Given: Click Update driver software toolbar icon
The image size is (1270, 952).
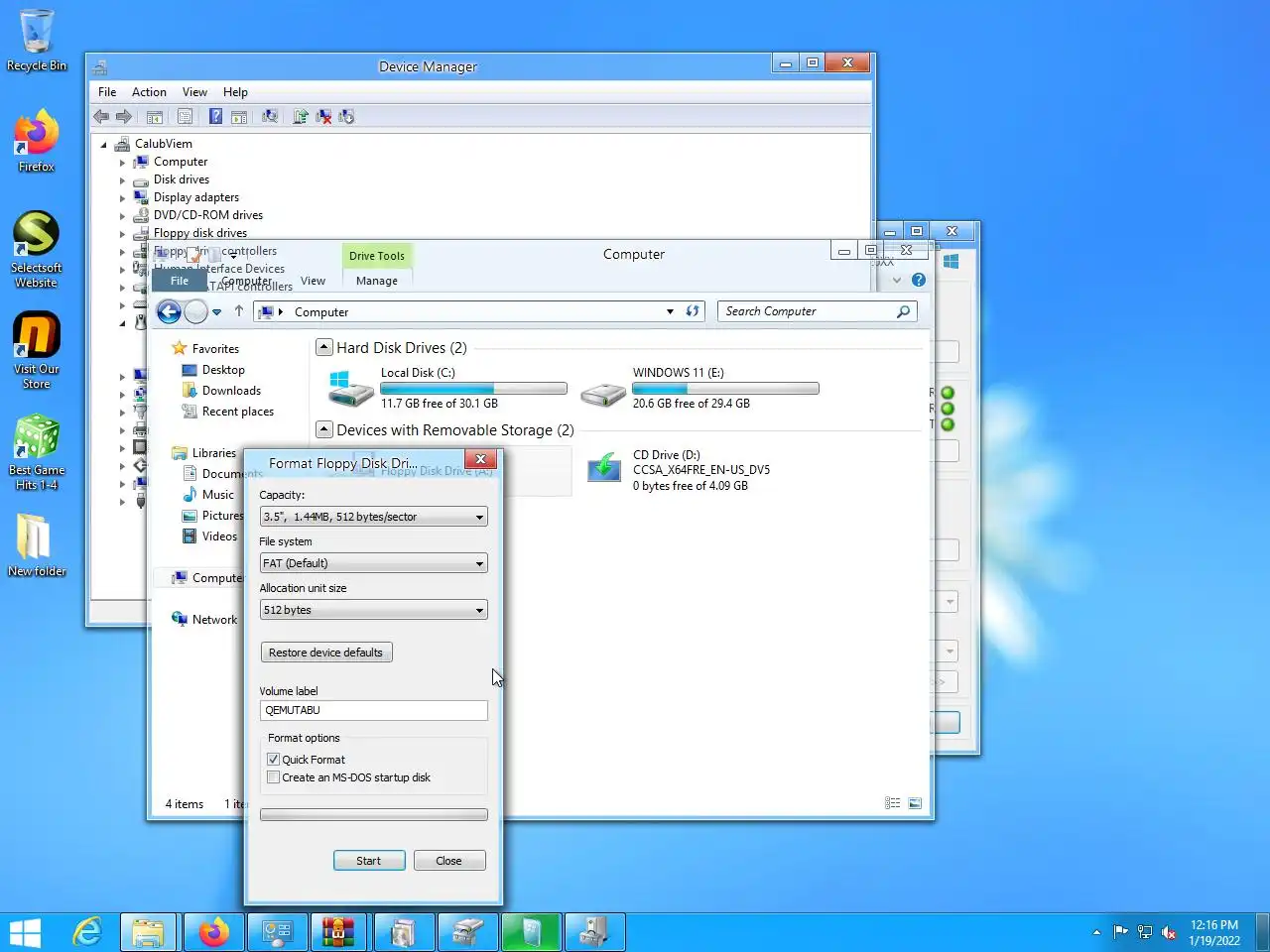Looking at the screenshot, I should click(x=301, y=117).
